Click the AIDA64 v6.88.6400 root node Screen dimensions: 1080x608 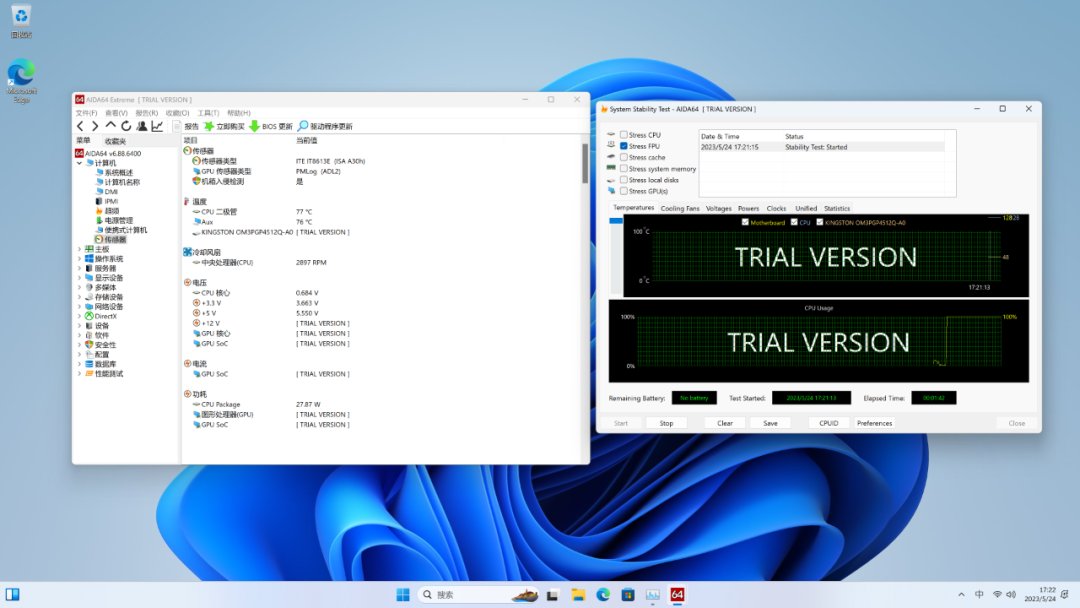[112, 153]
